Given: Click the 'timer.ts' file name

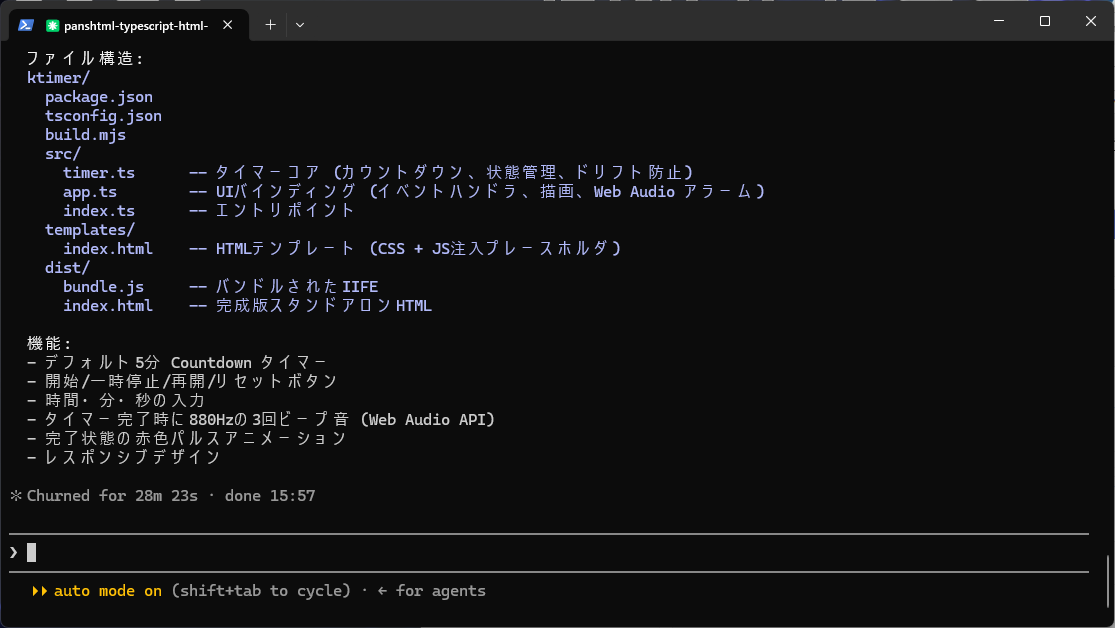Looking at the screenshot, I should pyautogui.click(x=99, y=173).
